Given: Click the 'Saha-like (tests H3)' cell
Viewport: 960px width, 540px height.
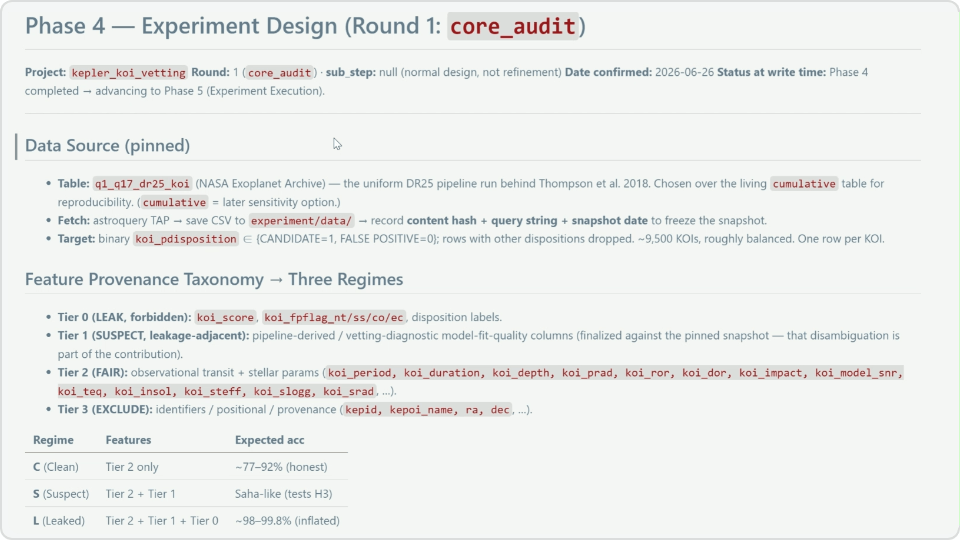Looking at the screenshot, I should coord(283,493).
